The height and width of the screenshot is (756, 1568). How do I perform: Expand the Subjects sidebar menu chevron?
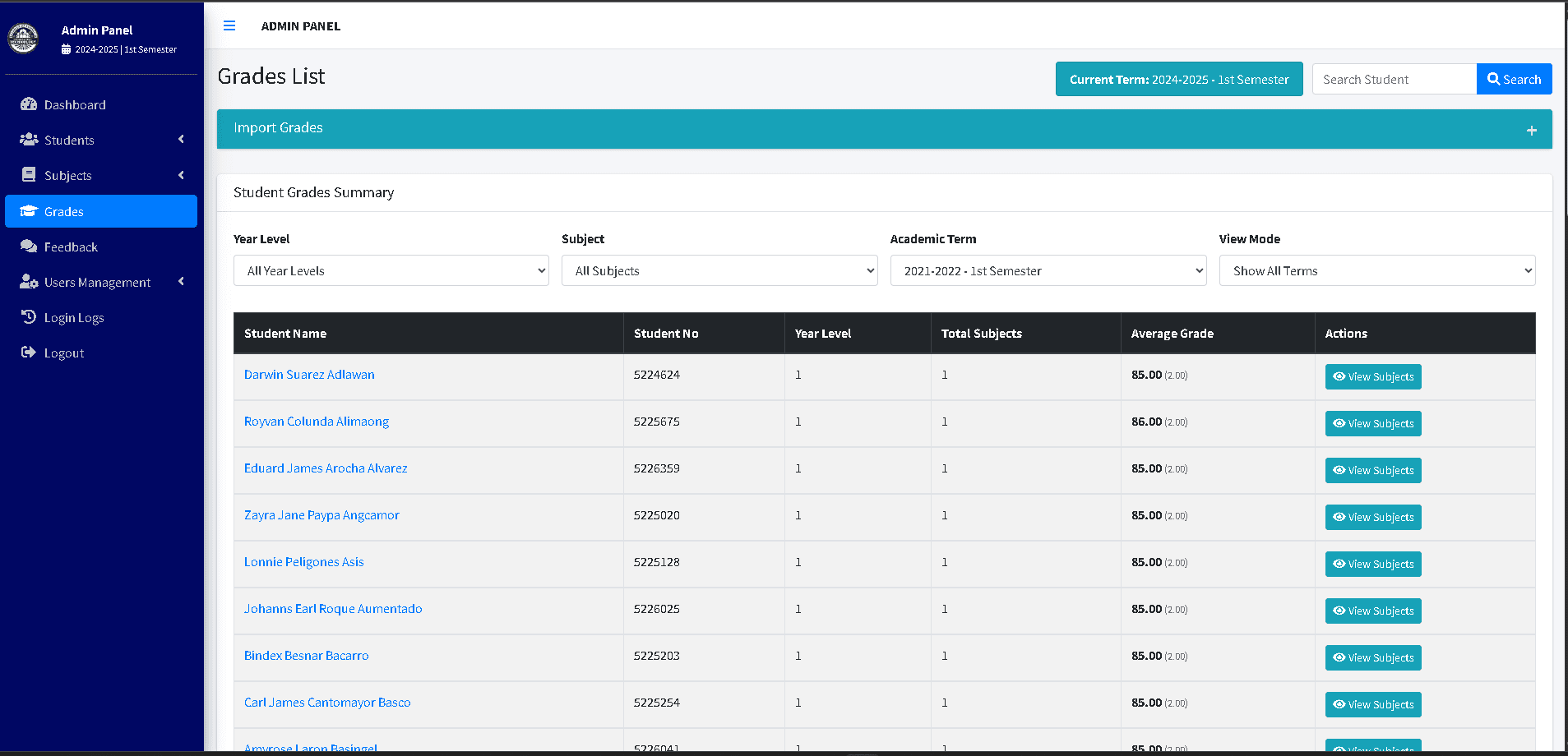(x=181, y=175)
